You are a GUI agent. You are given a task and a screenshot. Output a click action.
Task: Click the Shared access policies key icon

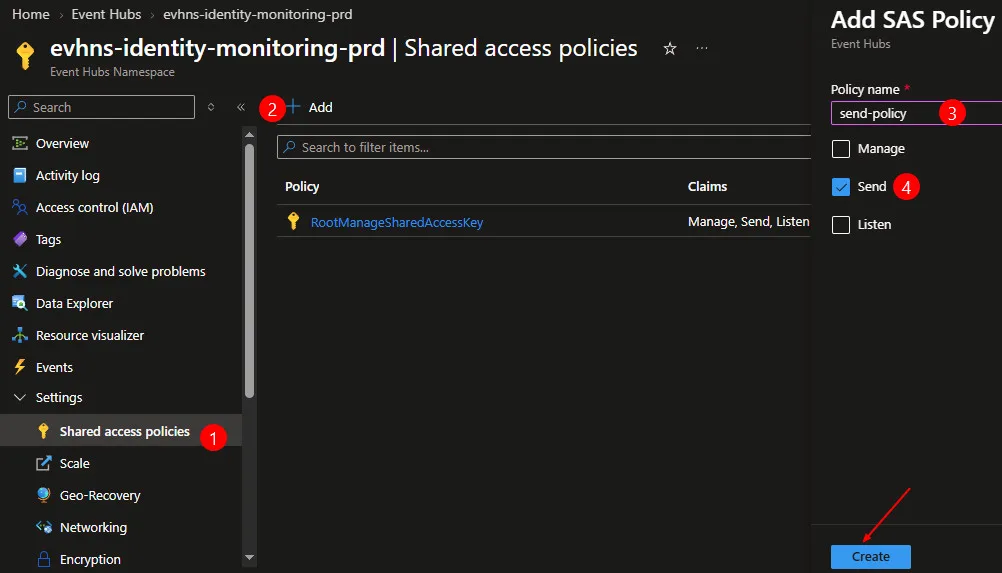tap(43, 431)
